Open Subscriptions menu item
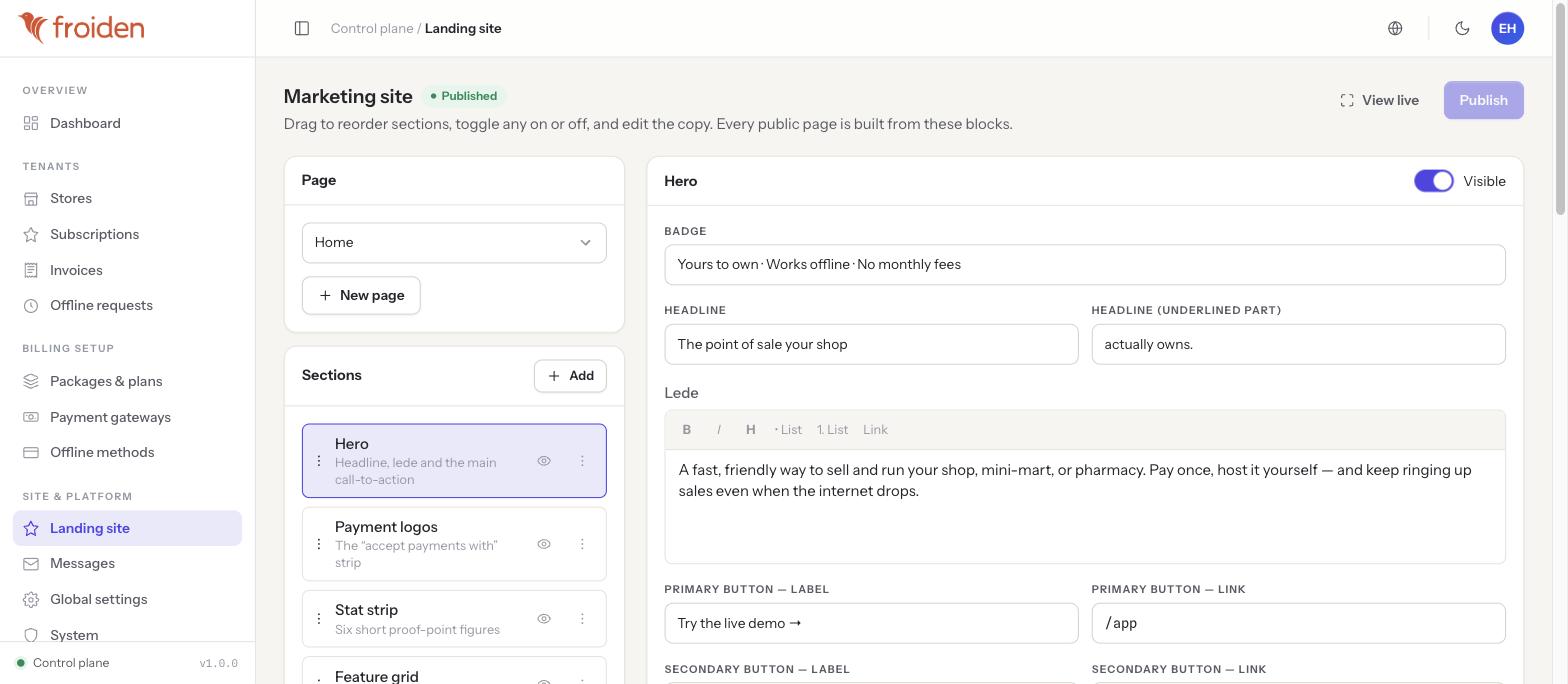 pyautogui.click(x=127, y=234)
